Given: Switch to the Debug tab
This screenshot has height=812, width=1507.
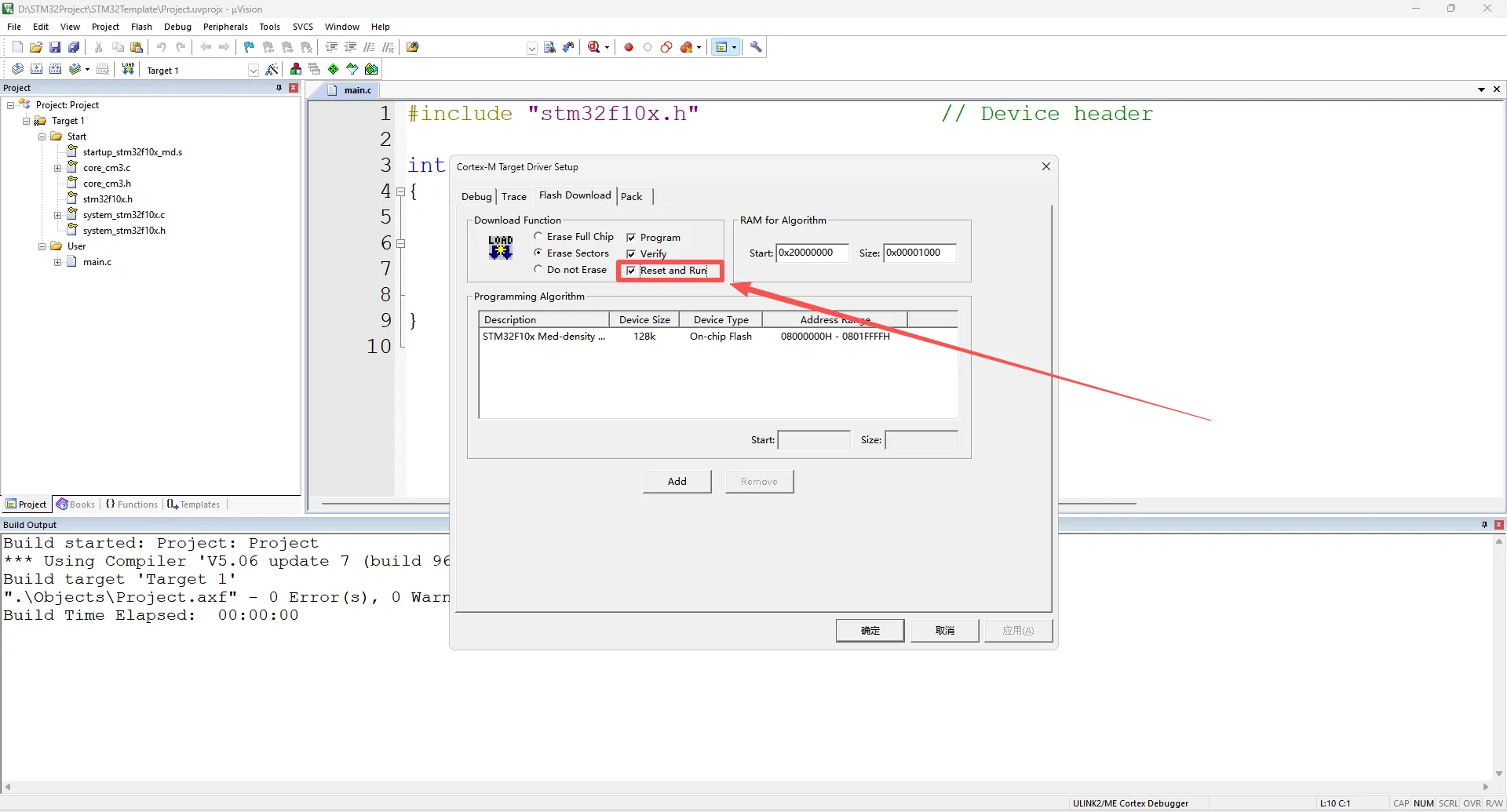Looking at the screenshot, I should [476, 196].
